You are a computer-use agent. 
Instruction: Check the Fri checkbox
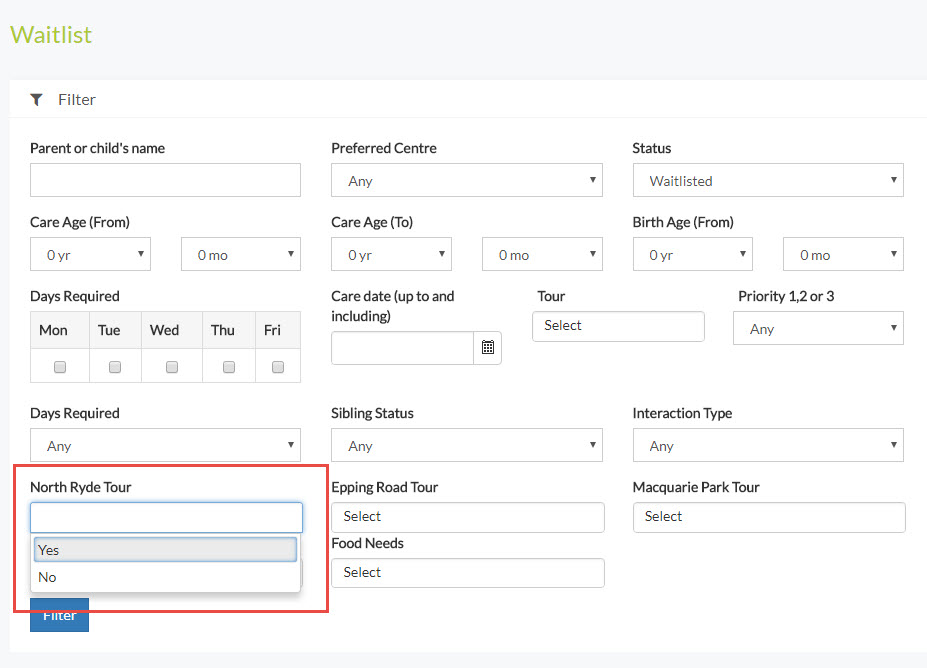click(278, 367)
